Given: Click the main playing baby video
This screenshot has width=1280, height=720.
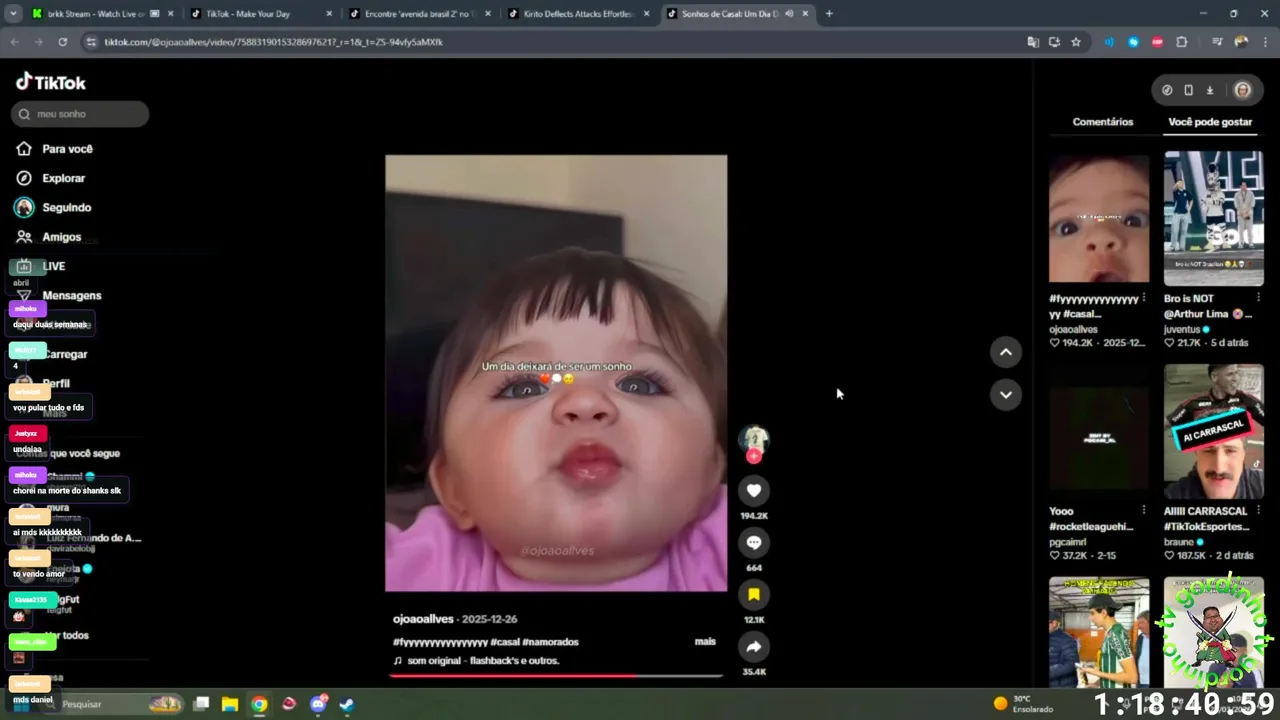Looking at the screenshot, I should (x=556, y=373).
